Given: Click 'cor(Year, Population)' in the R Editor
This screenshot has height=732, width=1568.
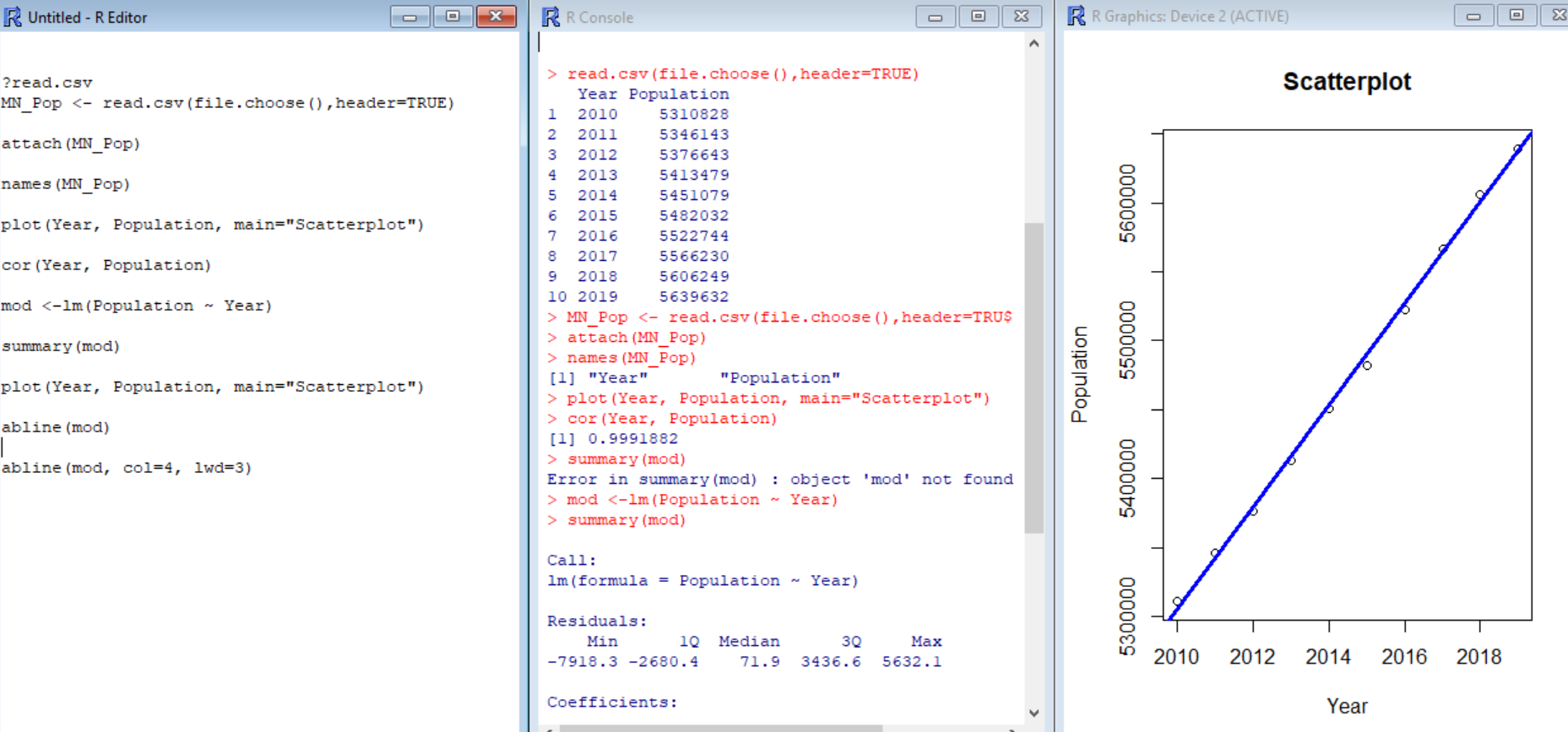Looking at the screenshot, I should 106,265.
